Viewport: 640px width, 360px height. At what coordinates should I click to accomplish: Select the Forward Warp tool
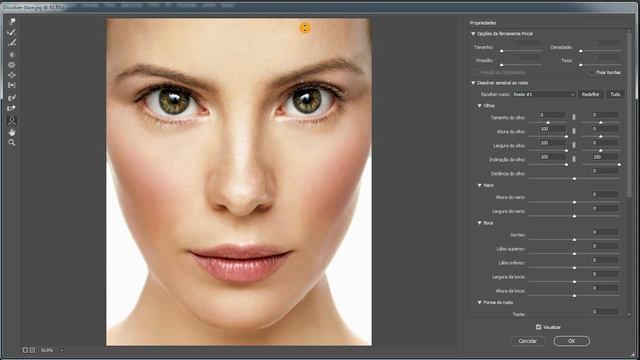pos(12,21)
